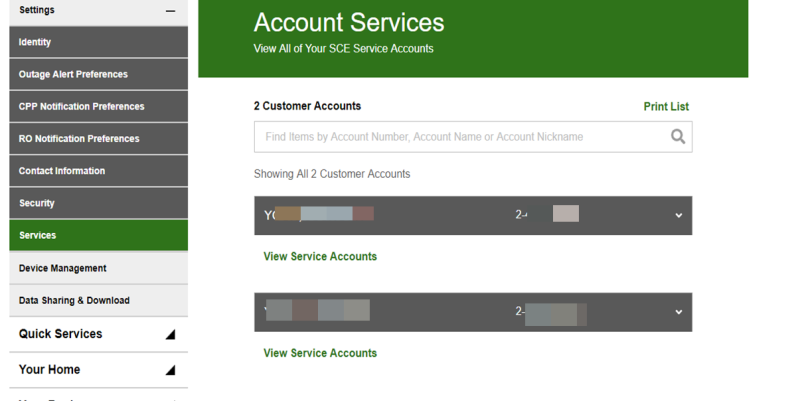Screen dimensions: 800x401
Task: Collapse the Settings section minus icon
Action: pos(169,10)
